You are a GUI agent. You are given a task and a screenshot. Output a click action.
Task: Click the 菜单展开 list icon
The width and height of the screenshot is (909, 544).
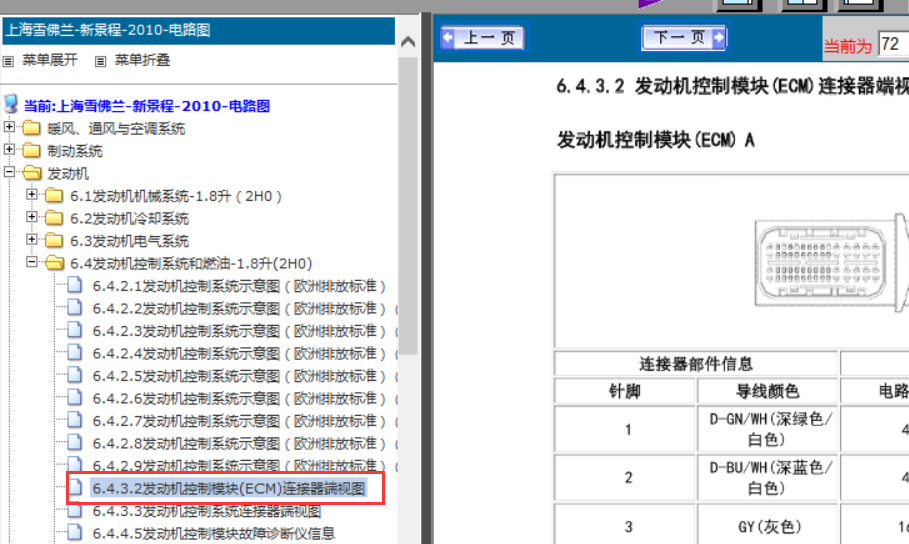click(x=8, y=61)
